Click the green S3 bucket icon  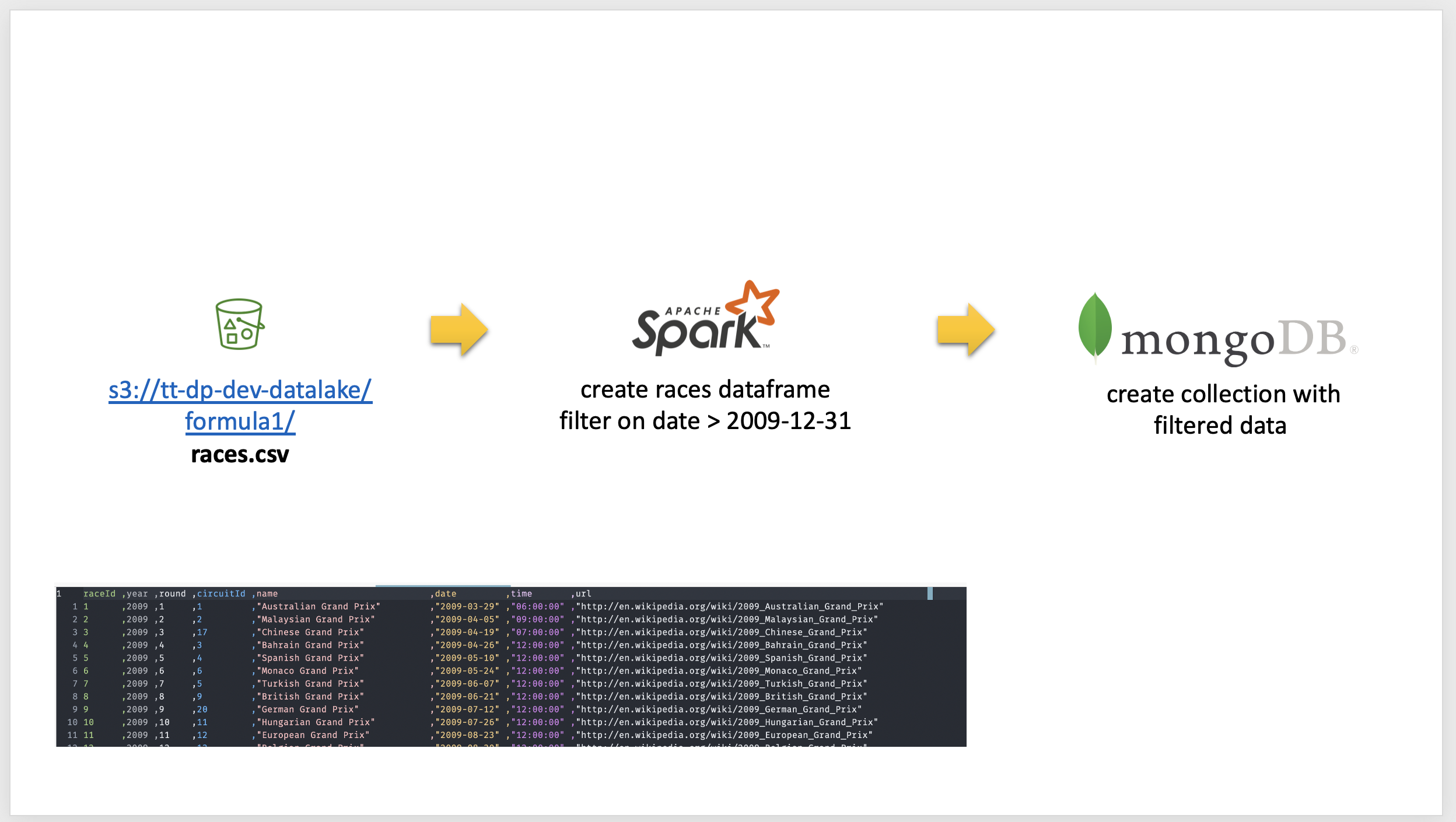pos(239,324)
